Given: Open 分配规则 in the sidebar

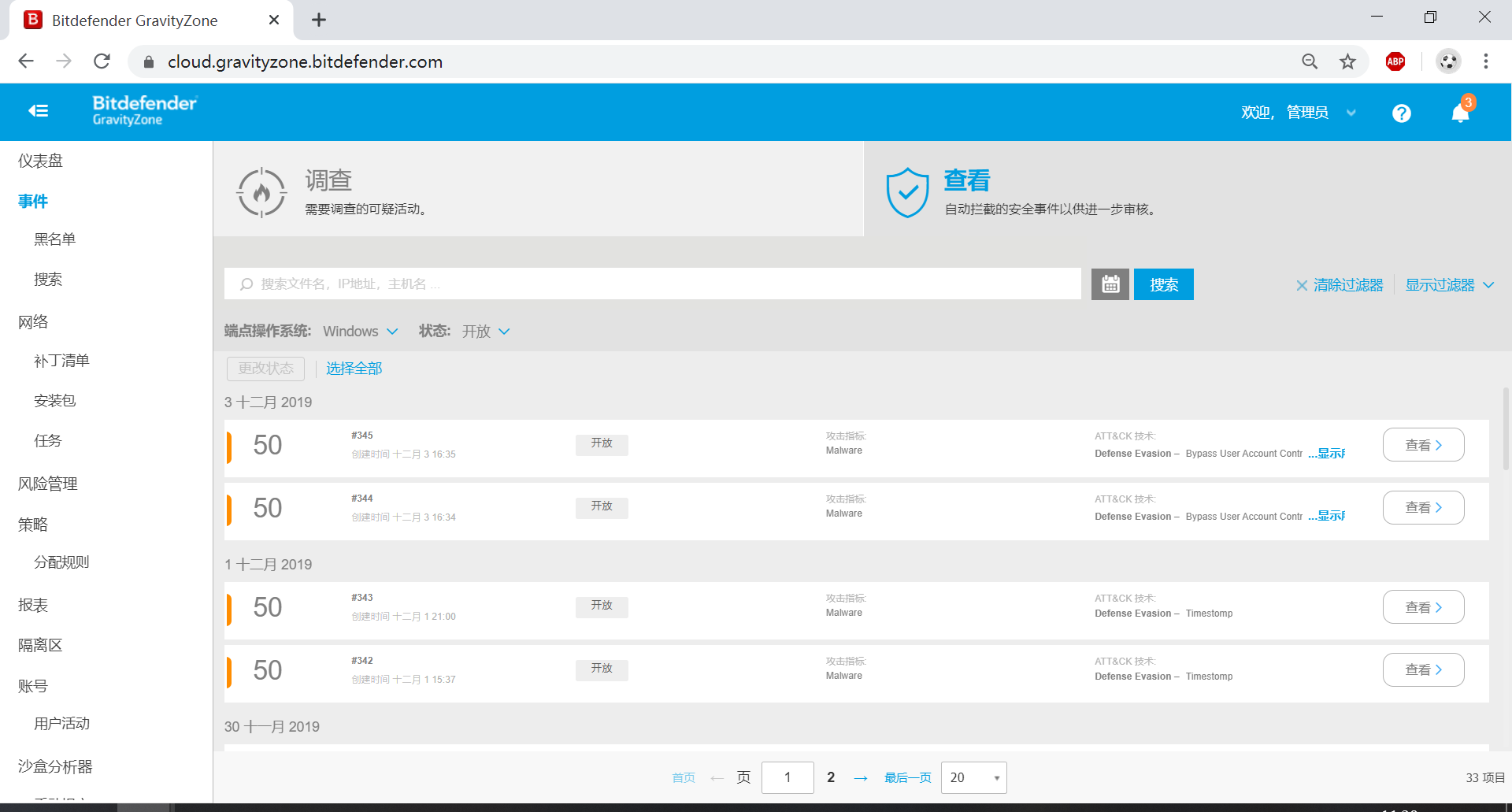Looking at the screenshot, I should click(x=61, y=562).
